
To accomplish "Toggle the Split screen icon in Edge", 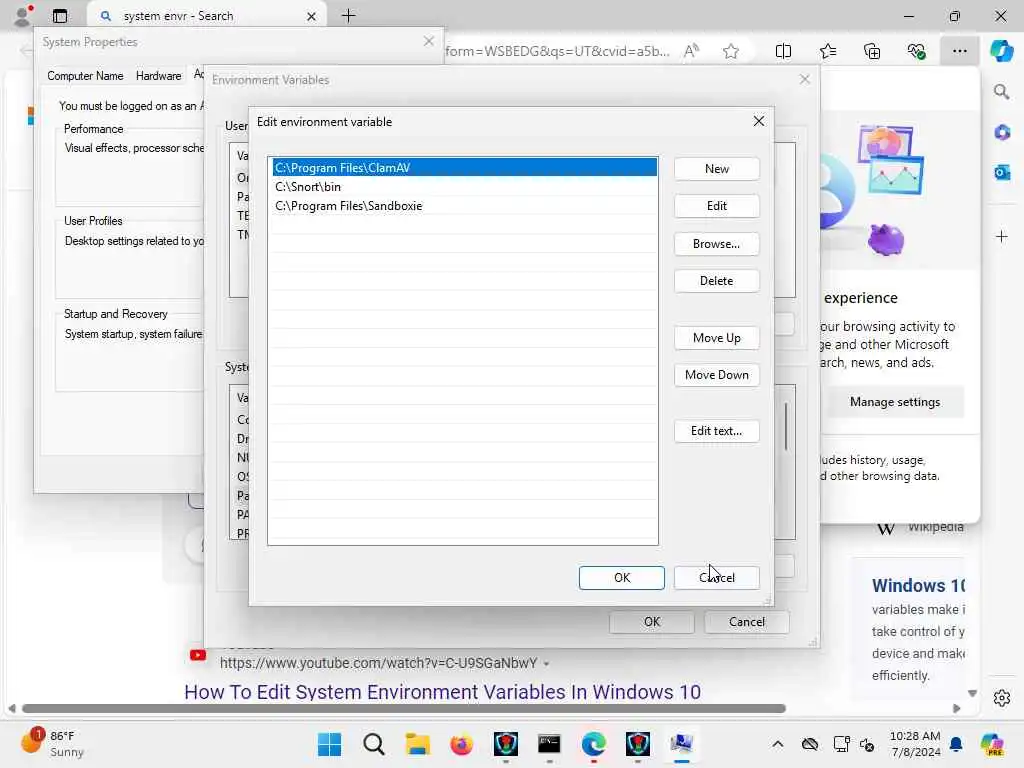I will point(783,51).
